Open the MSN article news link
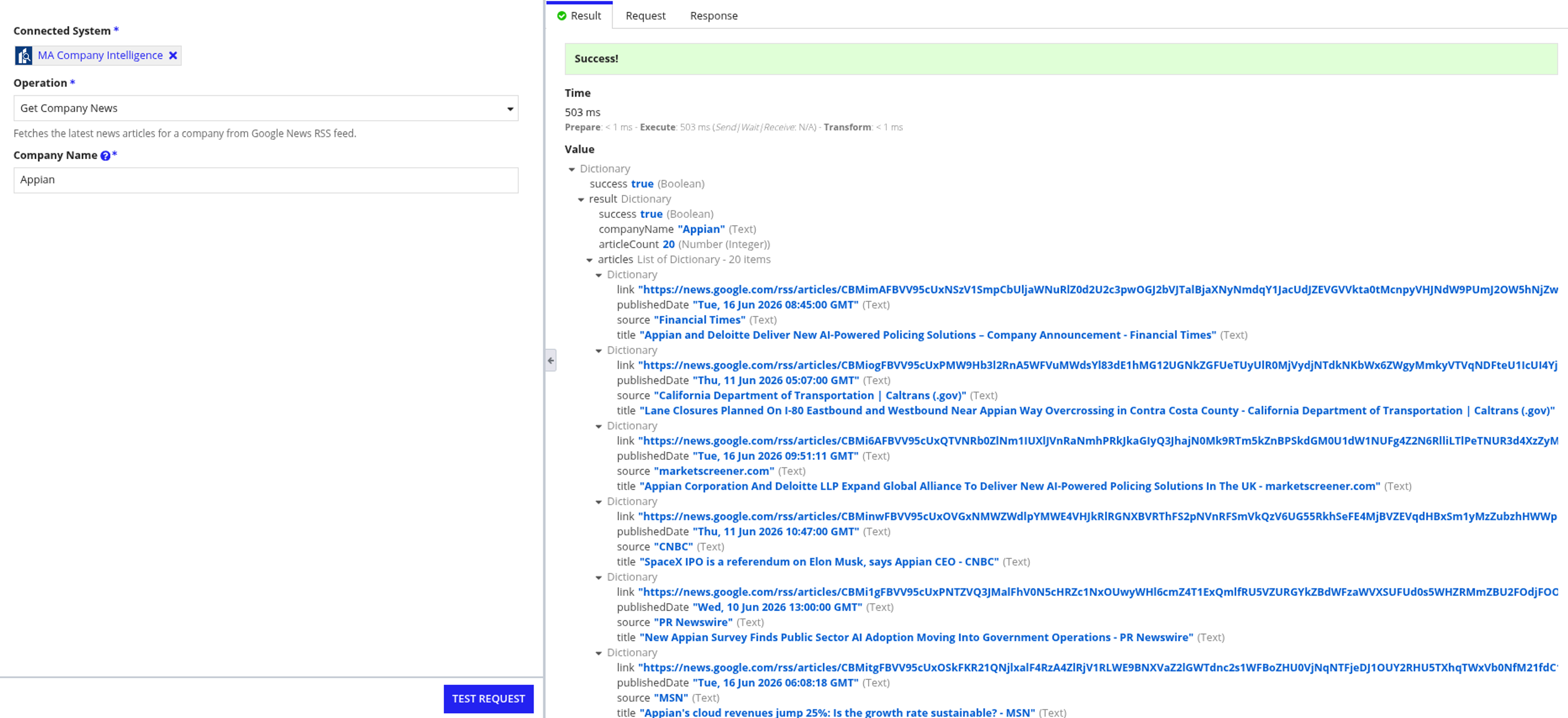The image size is (1568, 718). tap(1098, 667)
